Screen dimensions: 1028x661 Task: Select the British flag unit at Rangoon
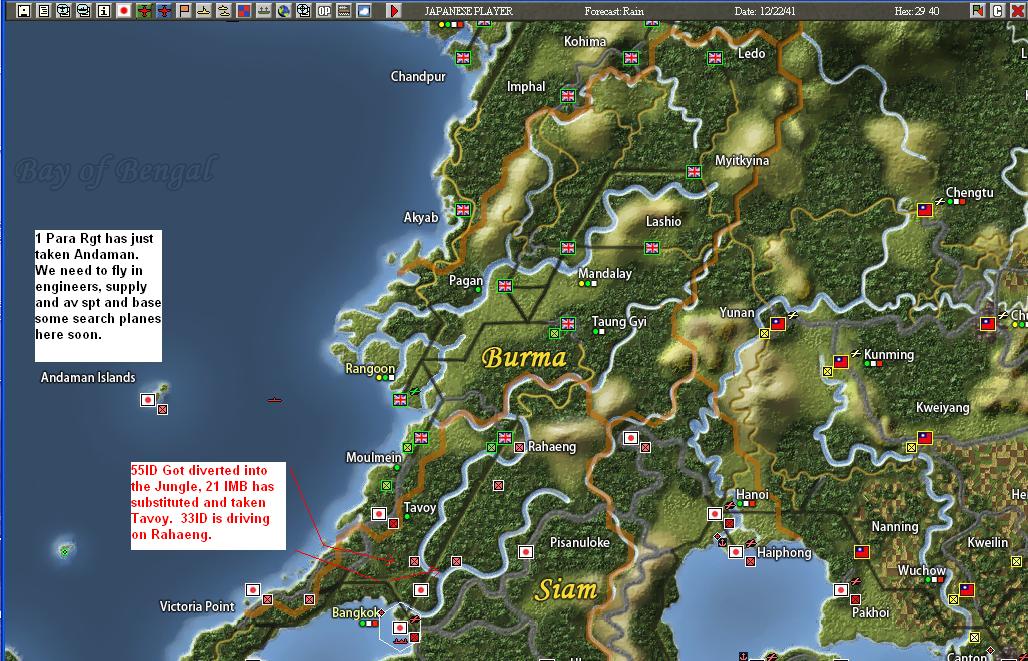400,399
